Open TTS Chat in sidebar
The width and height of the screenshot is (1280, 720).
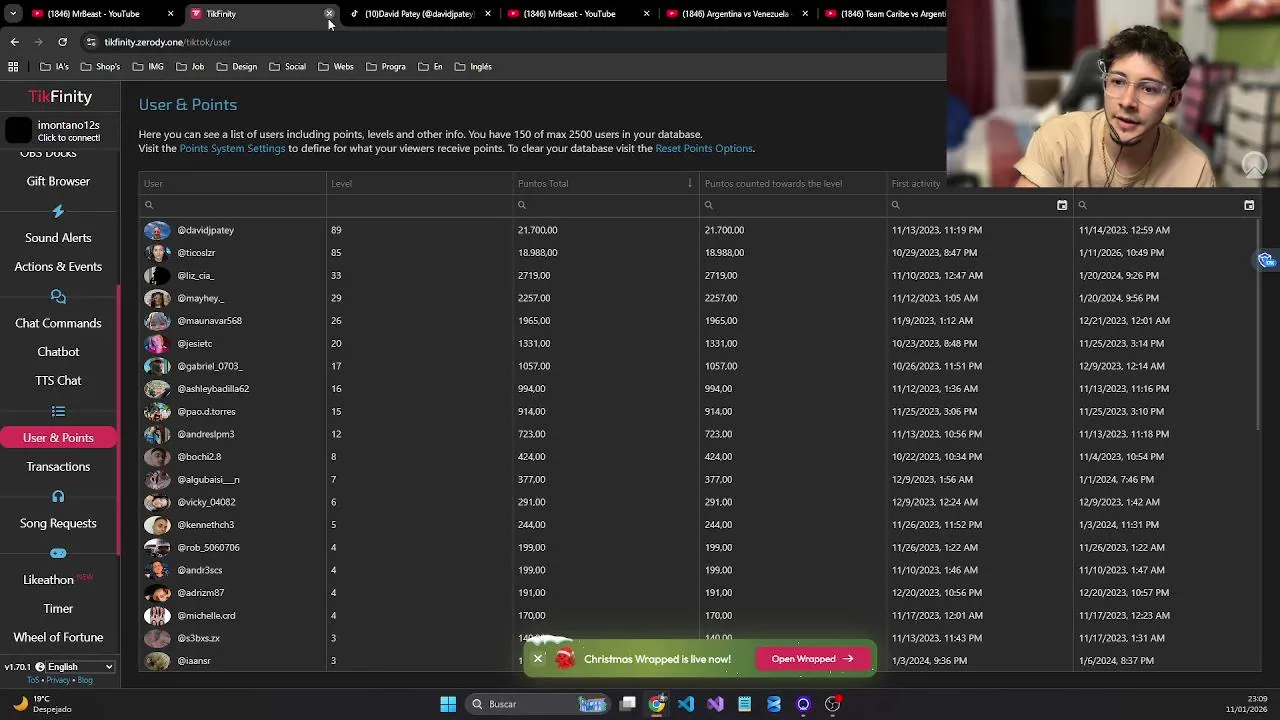tap(58, 381)
